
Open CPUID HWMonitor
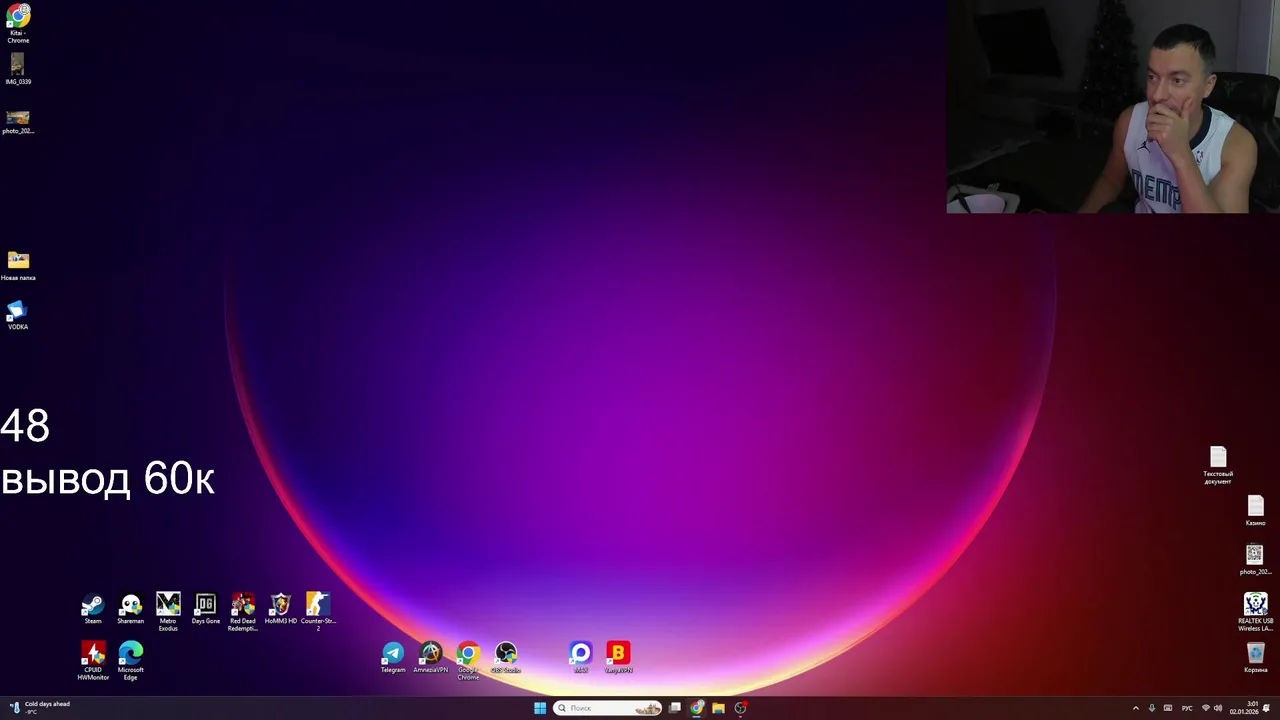click(x=93, y=661)
